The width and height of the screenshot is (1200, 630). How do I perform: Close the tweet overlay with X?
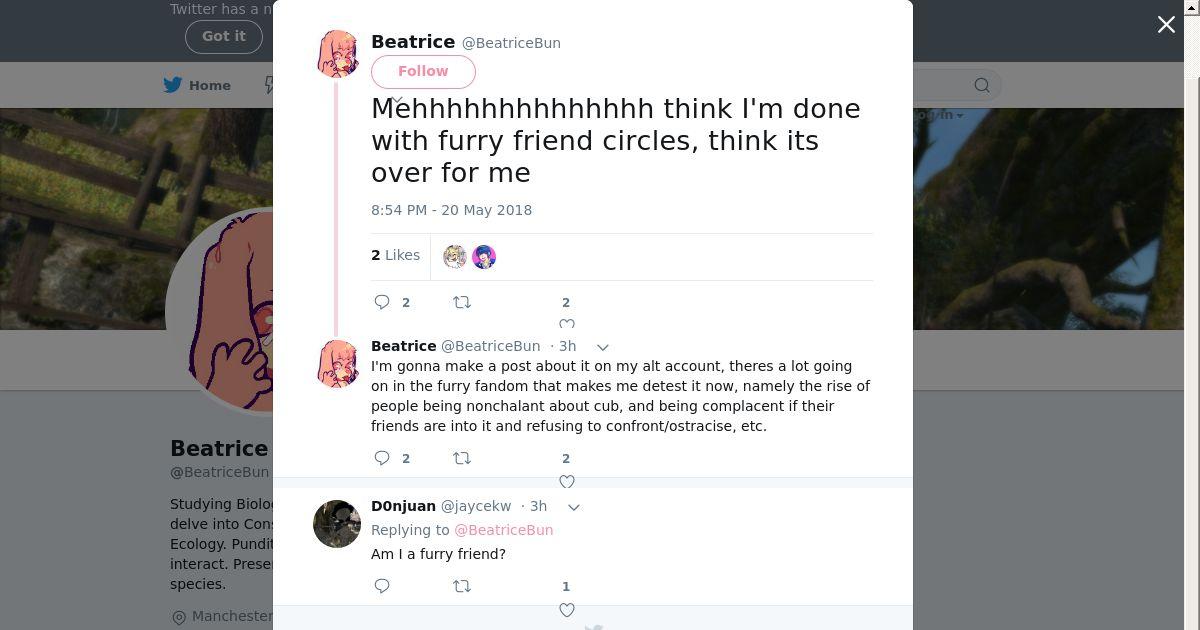[1166, 25]
